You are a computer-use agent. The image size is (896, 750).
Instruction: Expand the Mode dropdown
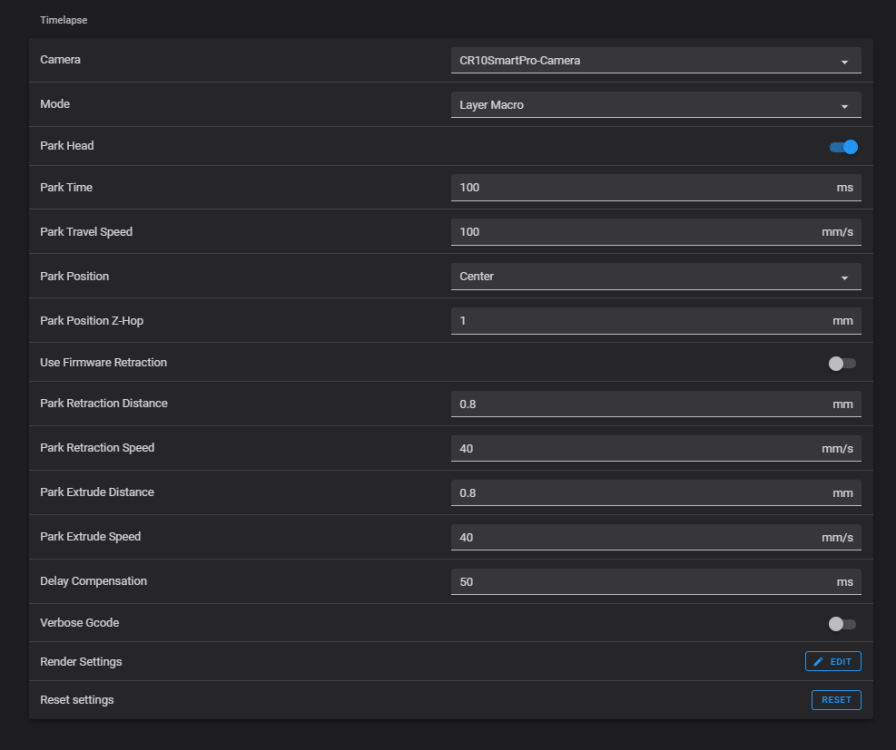(x=655, y=105)
